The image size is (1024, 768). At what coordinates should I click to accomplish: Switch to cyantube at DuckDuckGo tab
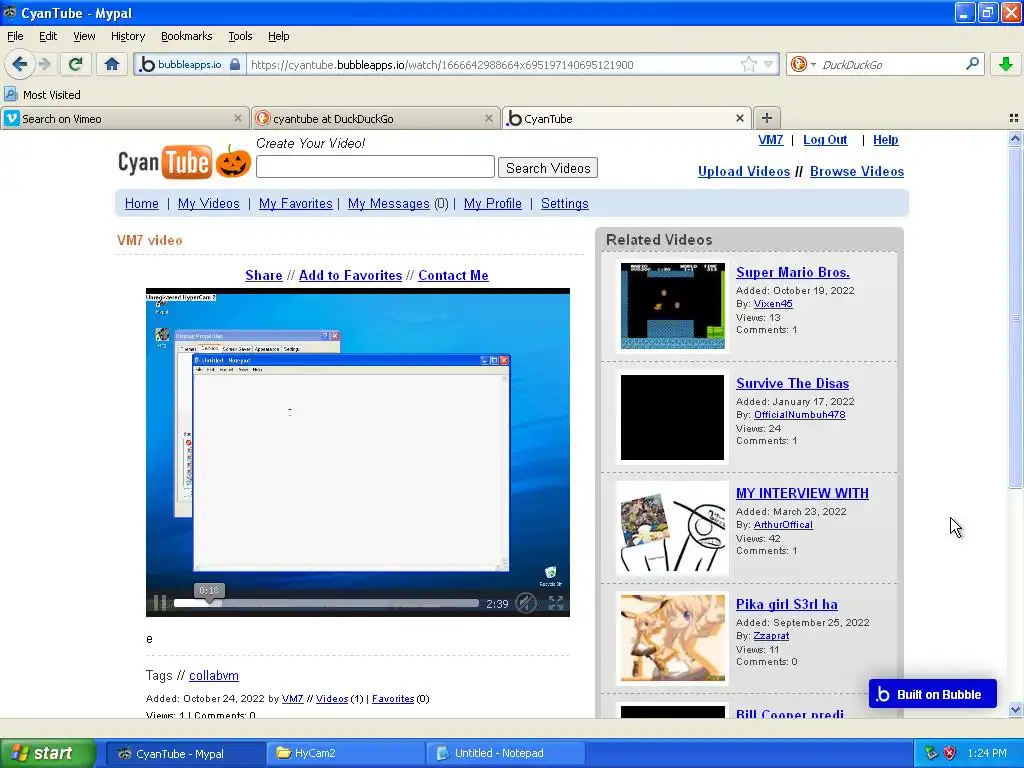point(375,118)
